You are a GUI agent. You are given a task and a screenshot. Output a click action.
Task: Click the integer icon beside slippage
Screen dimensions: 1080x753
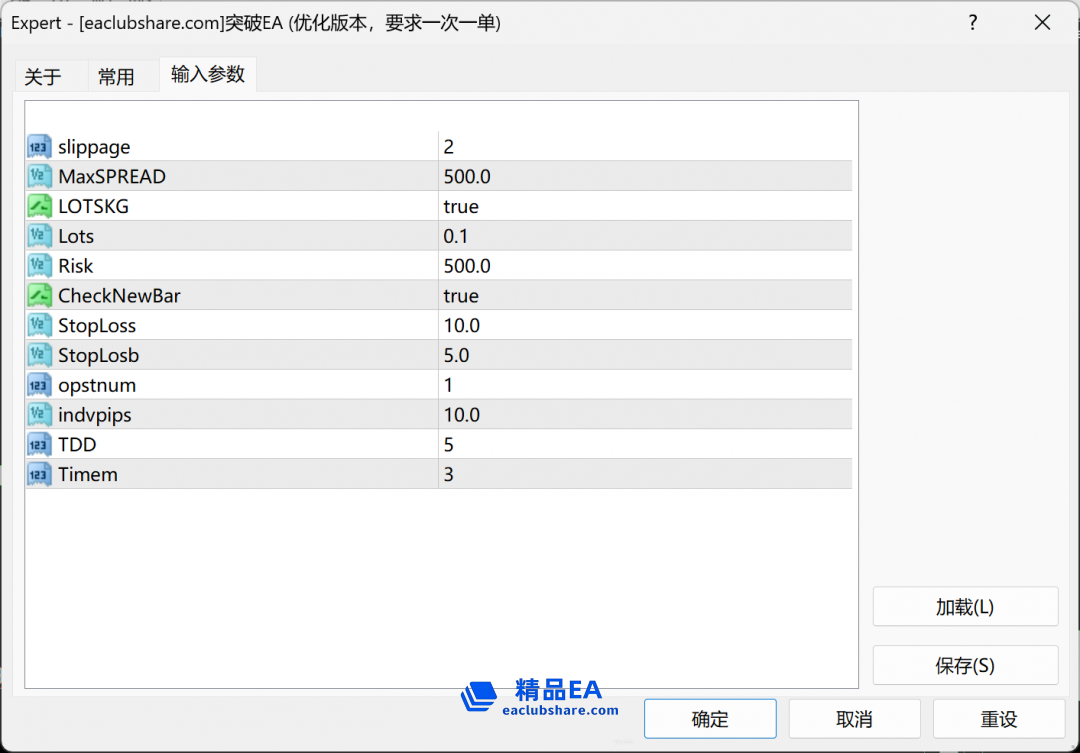click(x=39, y=147)
